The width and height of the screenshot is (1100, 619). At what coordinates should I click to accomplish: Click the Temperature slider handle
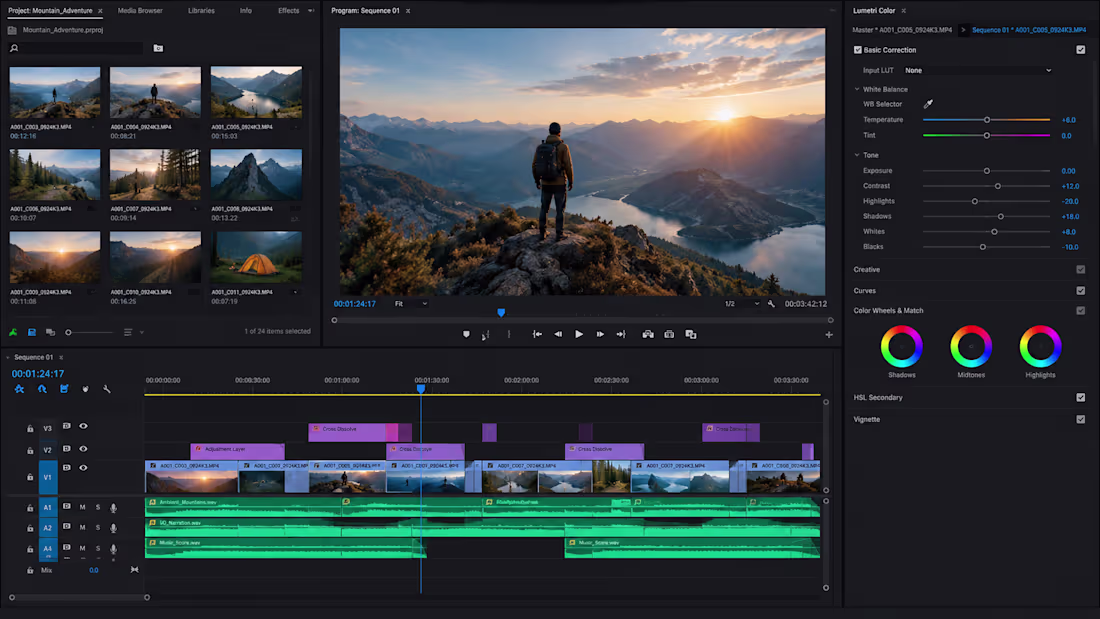click(986, 120)
